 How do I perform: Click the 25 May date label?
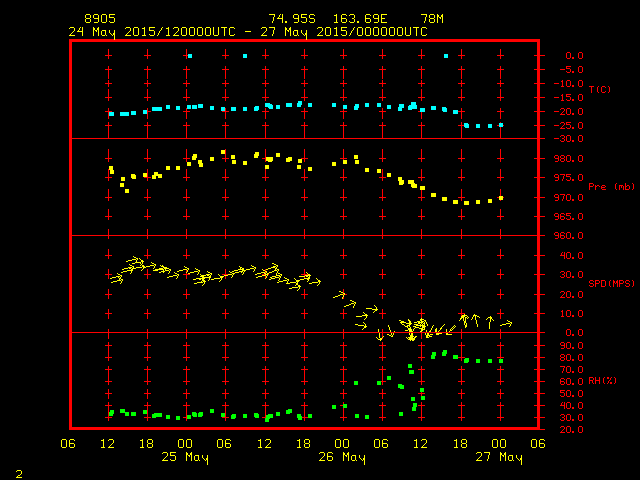pos(185,457)
